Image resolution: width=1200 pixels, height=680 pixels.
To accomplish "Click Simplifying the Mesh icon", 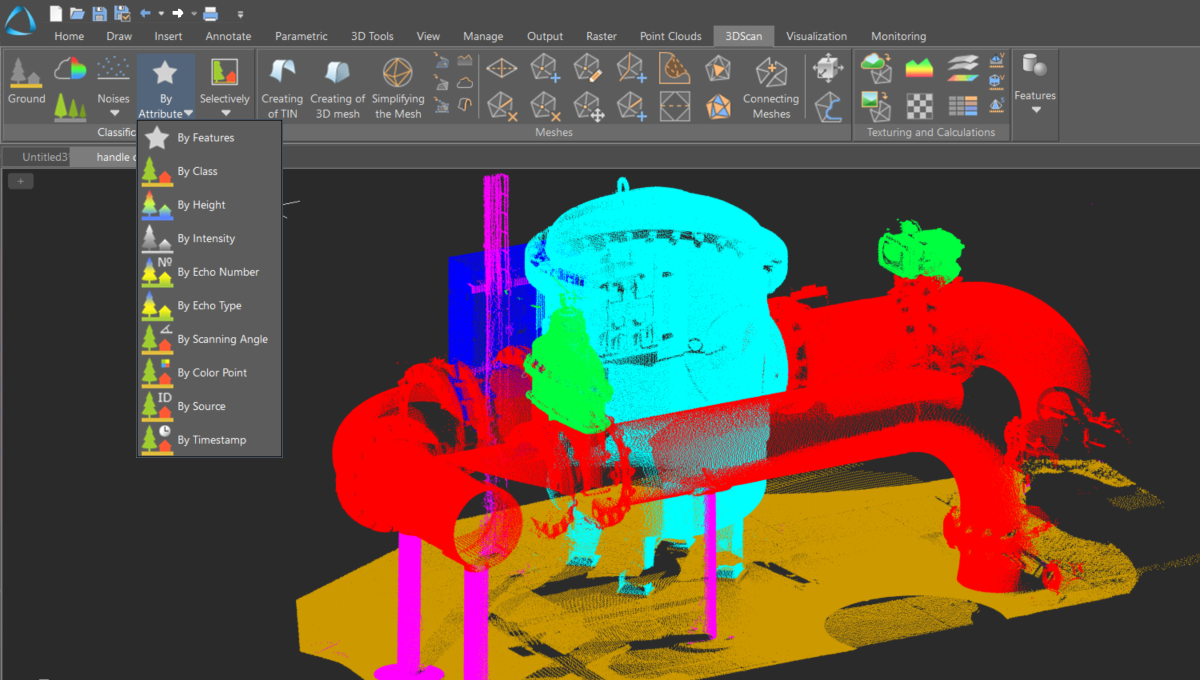I will [398, 86].
